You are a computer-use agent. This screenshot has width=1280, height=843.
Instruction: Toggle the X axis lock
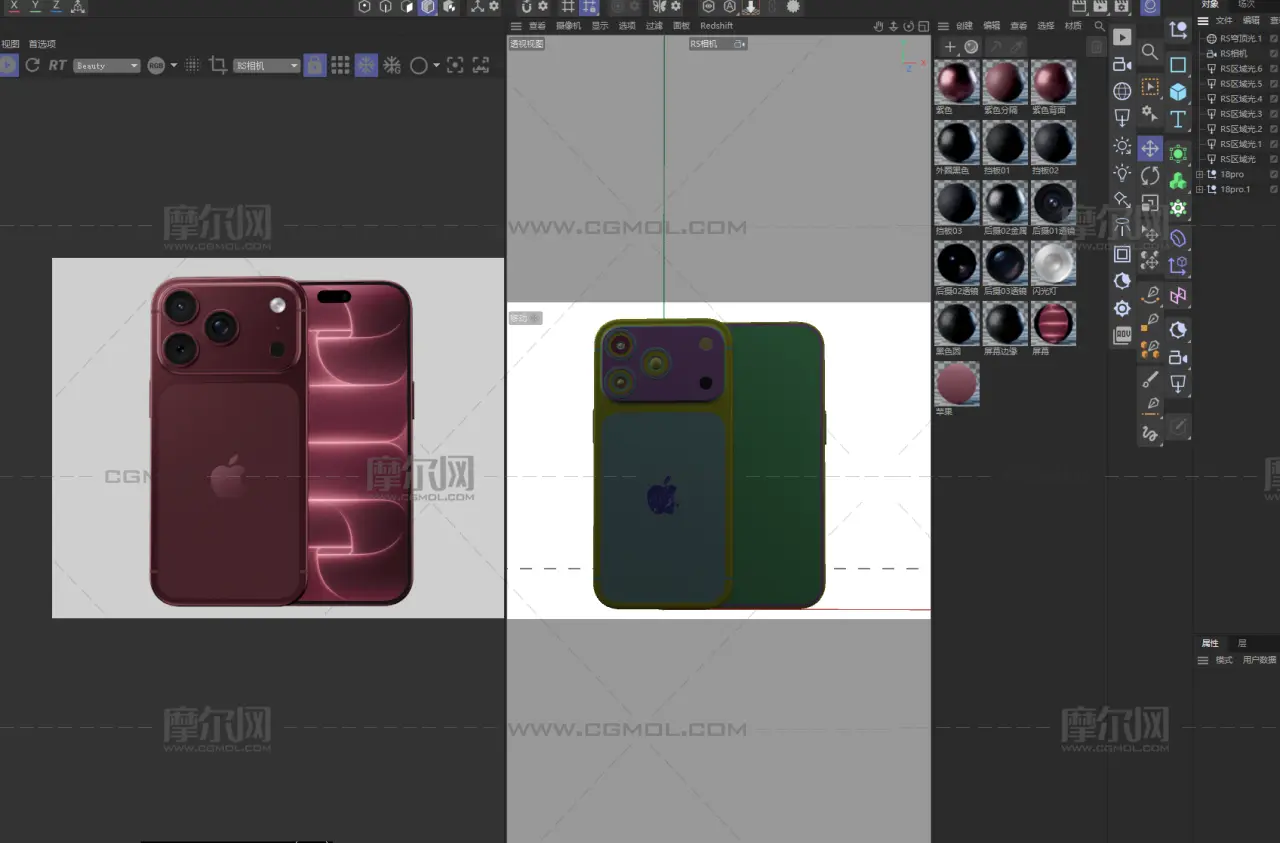(14, 6)
